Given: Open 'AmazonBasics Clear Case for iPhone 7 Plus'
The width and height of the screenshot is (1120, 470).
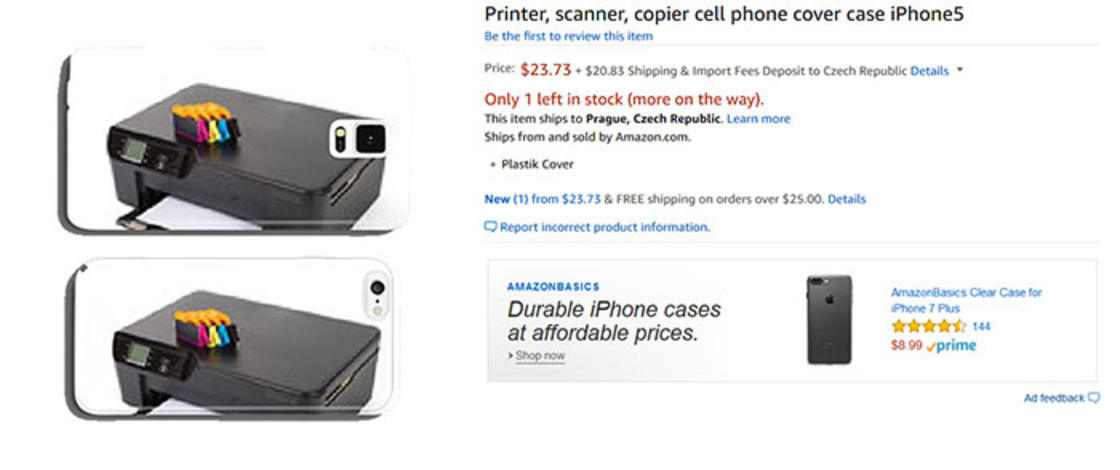Looking at the screenshot, I should point(965,300).
